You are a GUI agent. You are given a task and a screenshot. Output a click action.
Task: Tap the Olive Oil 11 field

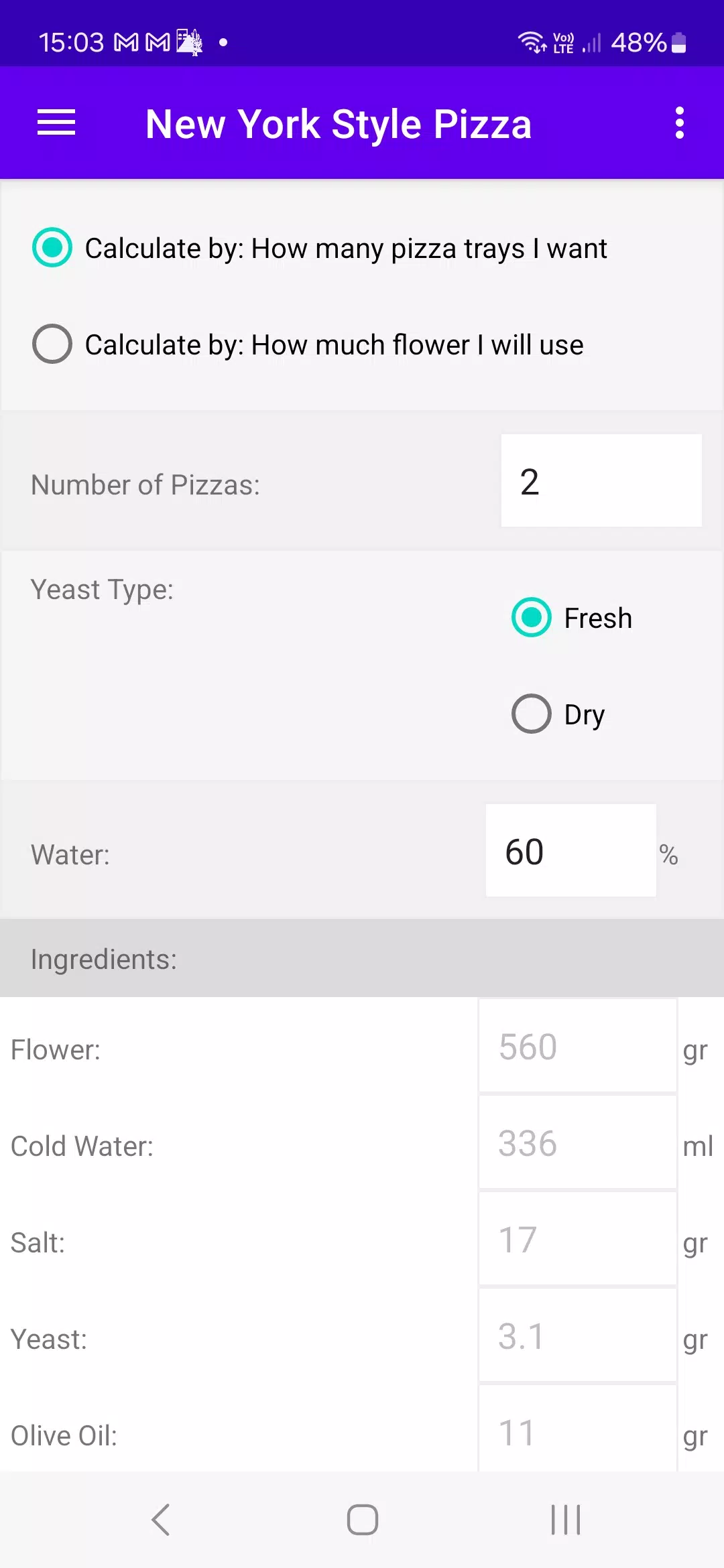pyautogui.click(x=578, y=1429)
